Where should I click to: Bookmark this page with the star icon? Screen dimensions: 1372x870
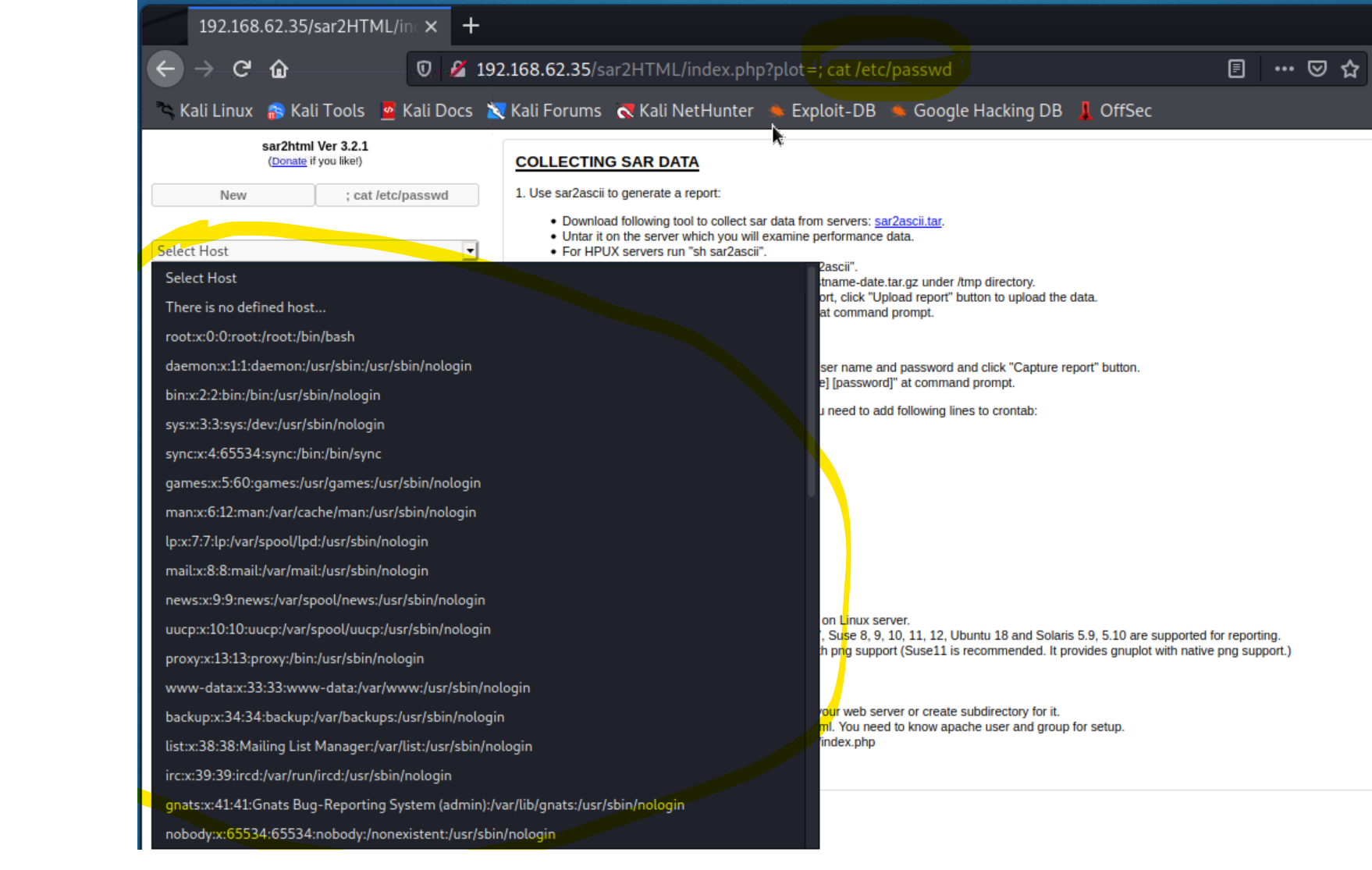point(1350,69)
